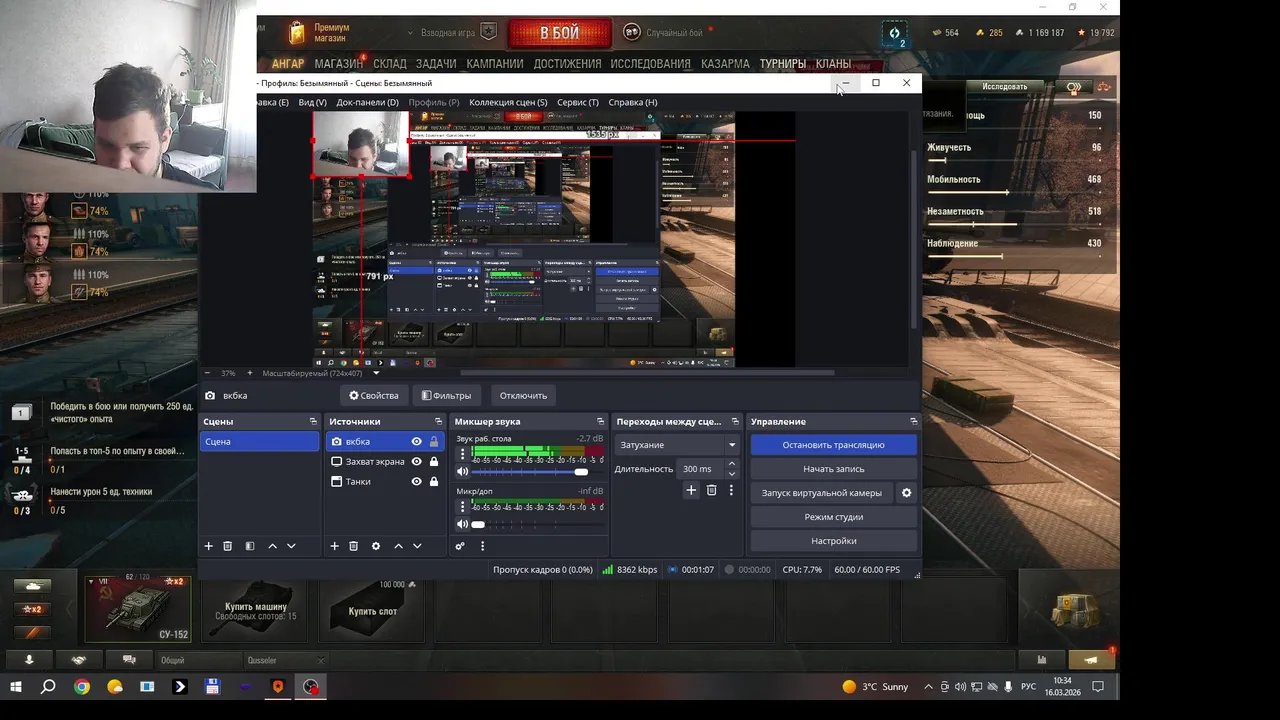
Task: Open Коллекция сцен (S) menu
Action: click(508, 102)
